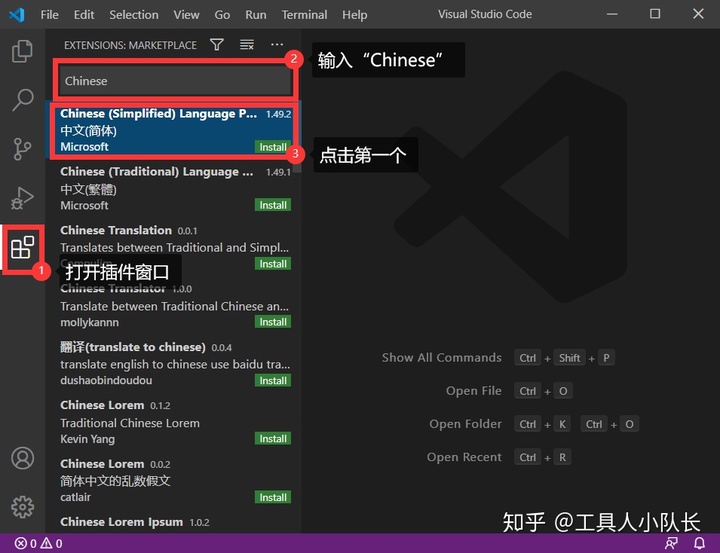Install the Chinese Translation extension
The height and width of the screenshot is (553, 720).
(273, 264)
